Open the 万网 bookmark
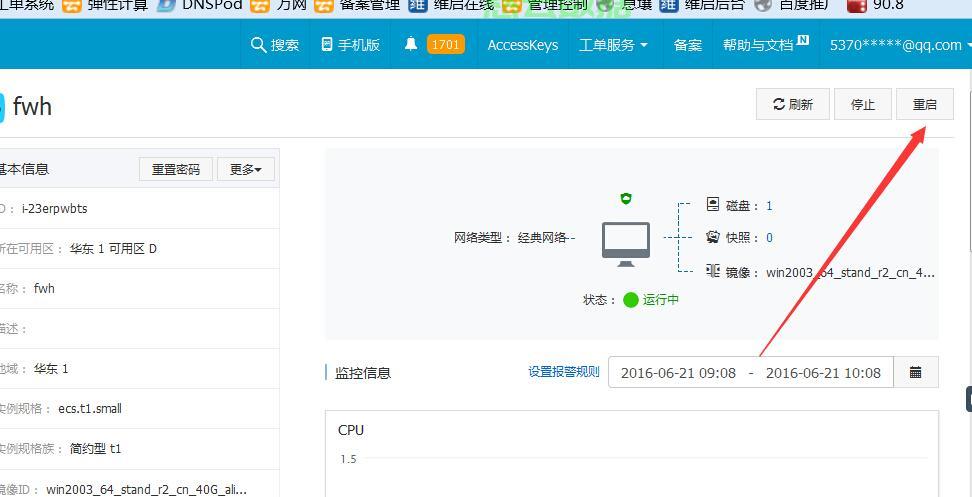 coord(279,6)
